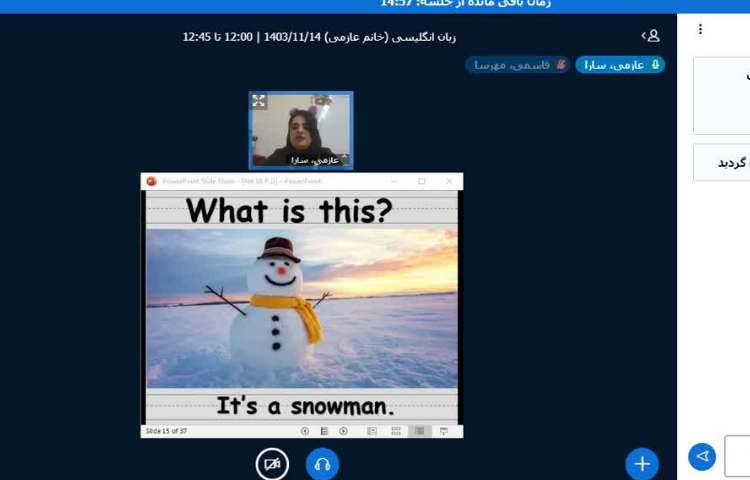Image resolution: width=750 pixels, height=480 pixels.
Task: Open the three-dot options menu
Action: click(x=700, y=29)
